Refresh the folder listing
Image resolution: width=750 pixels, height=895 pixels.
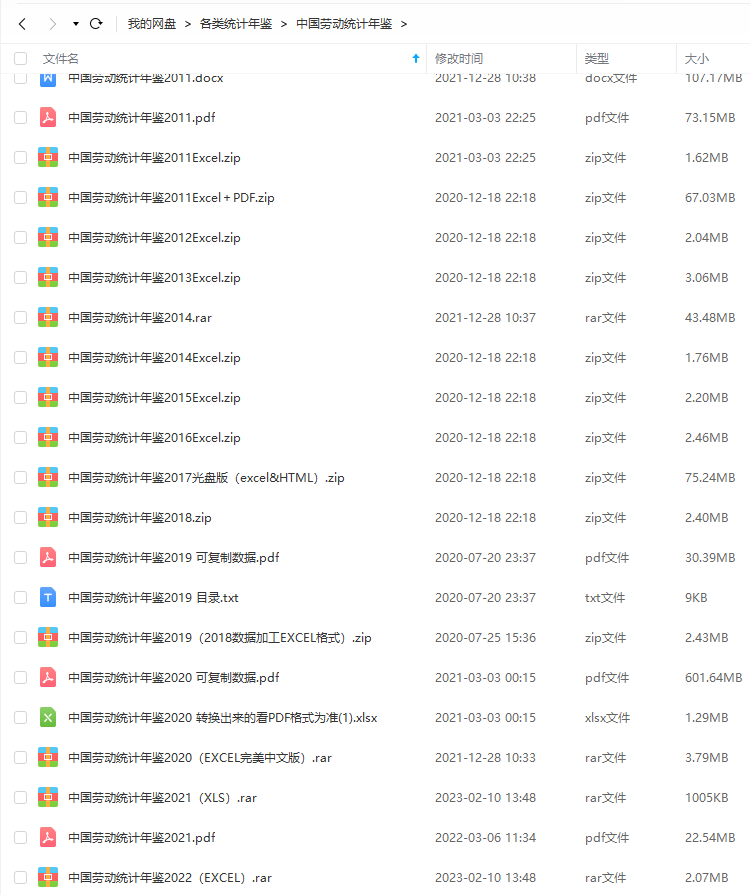coord(96,23)
